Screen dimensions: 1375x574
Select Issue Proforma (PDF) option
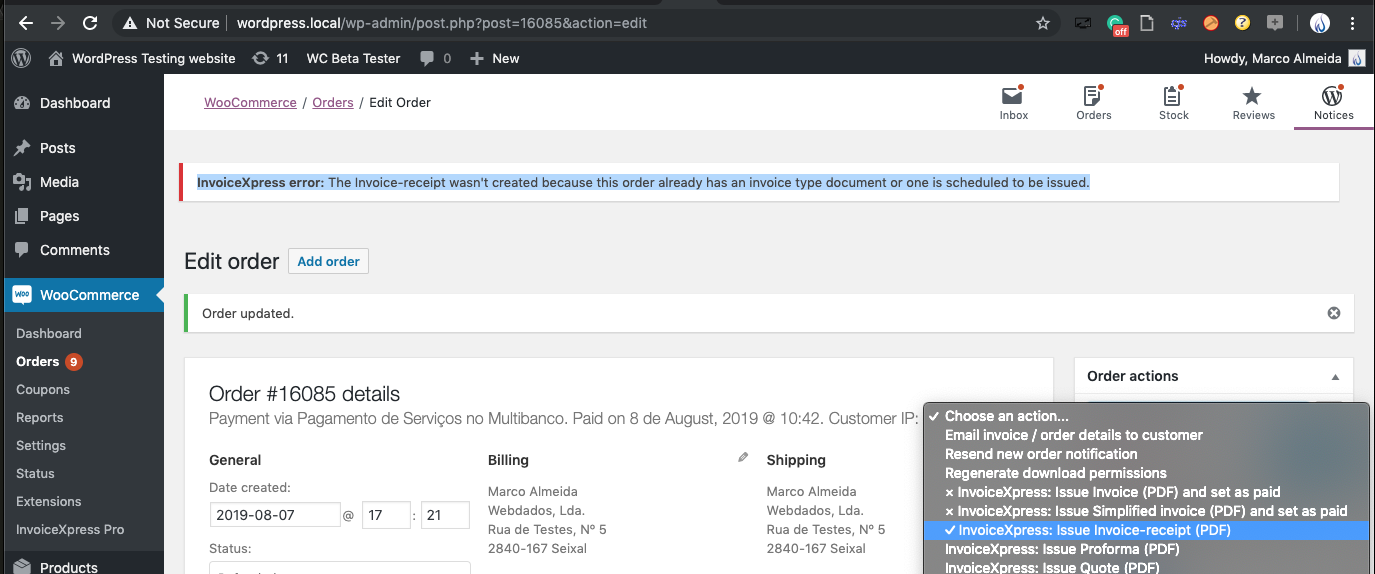click(x=1146, y=549)
